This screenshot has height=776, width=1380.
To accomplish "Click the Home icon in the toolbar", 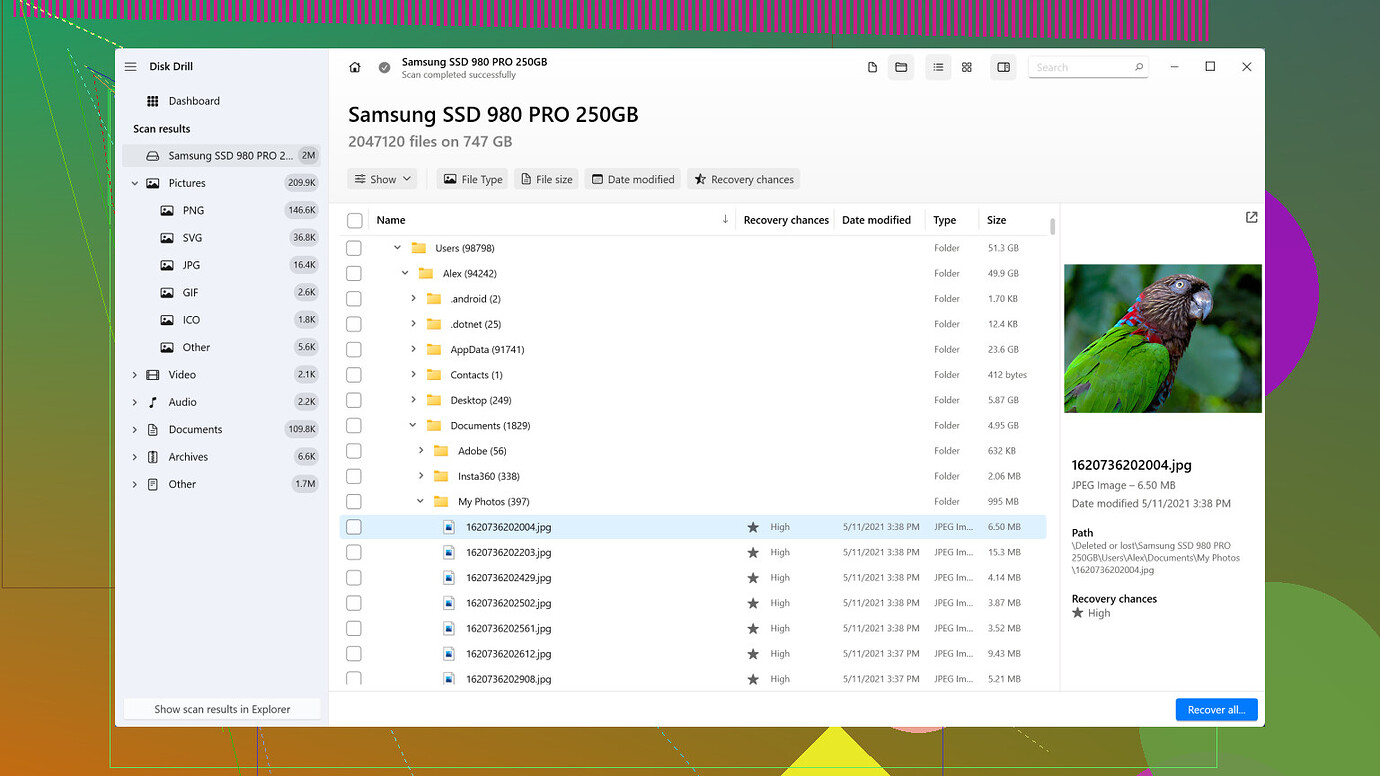I will [354, 66].
